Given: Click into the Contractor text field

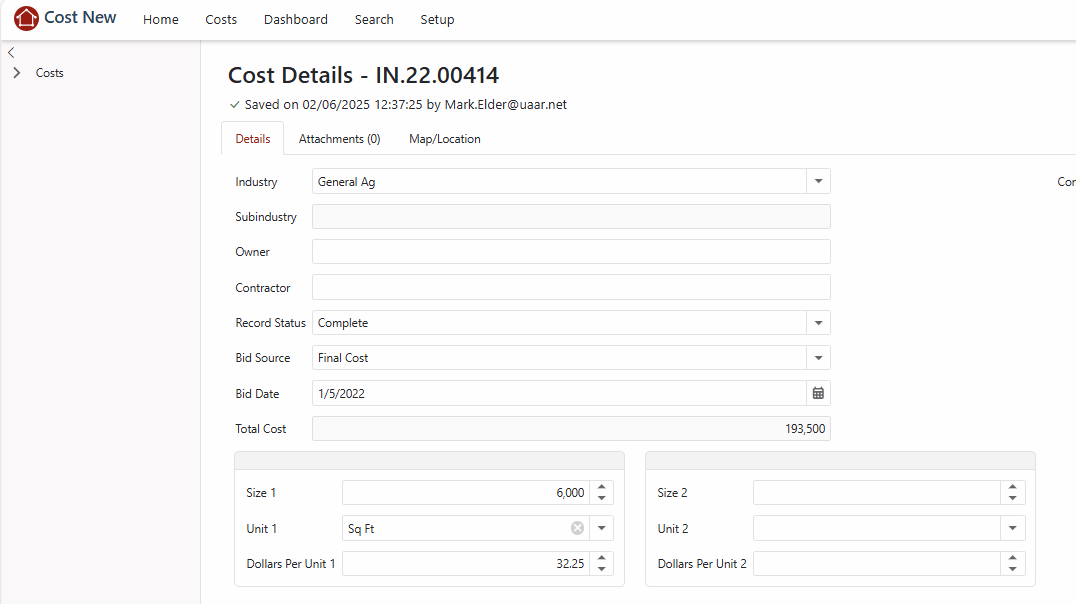Looking at the screenshot, I should 570,288.
